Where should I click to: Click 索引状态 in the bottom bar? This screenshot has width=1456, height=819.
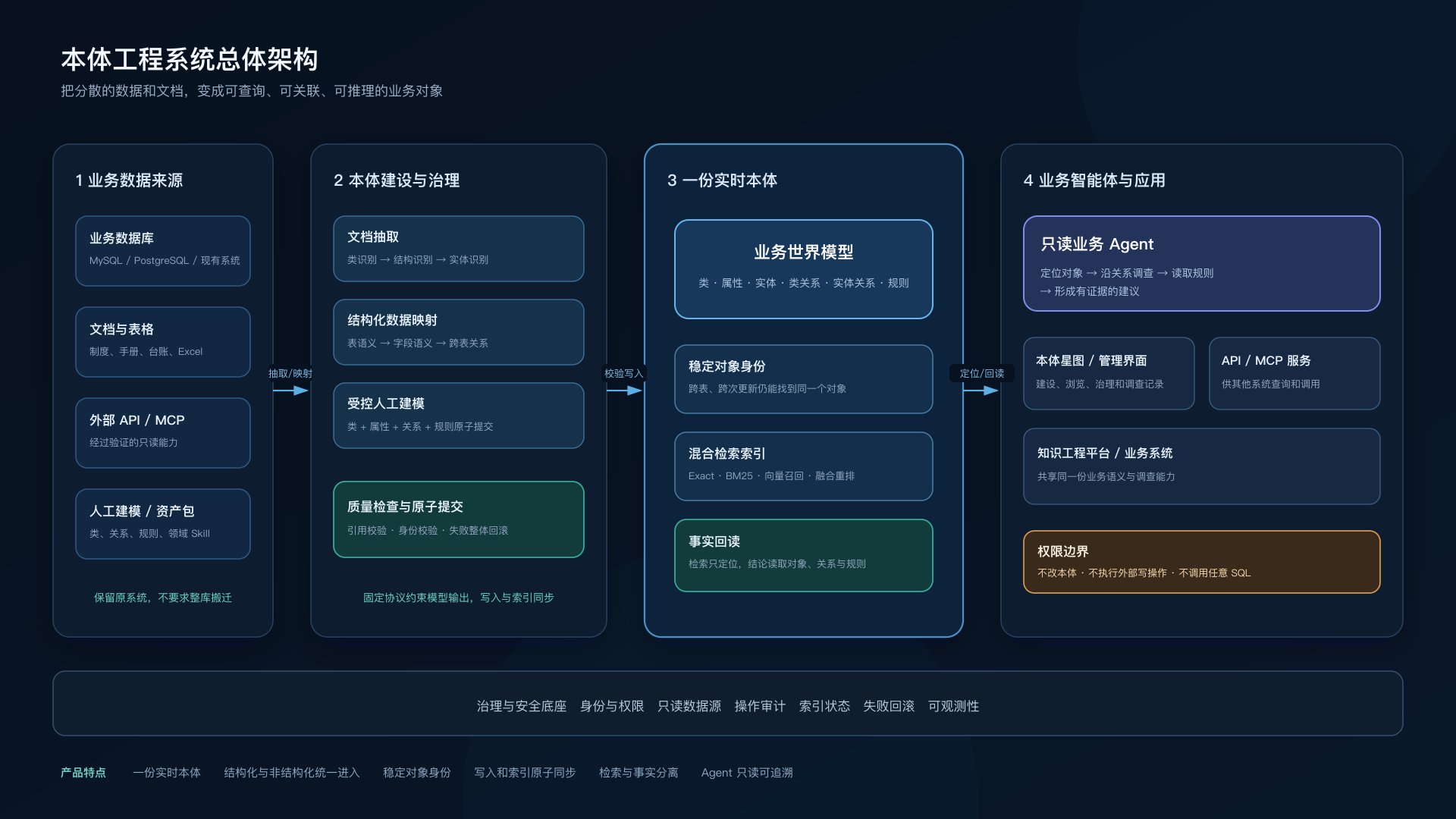[x=824, y=706]
